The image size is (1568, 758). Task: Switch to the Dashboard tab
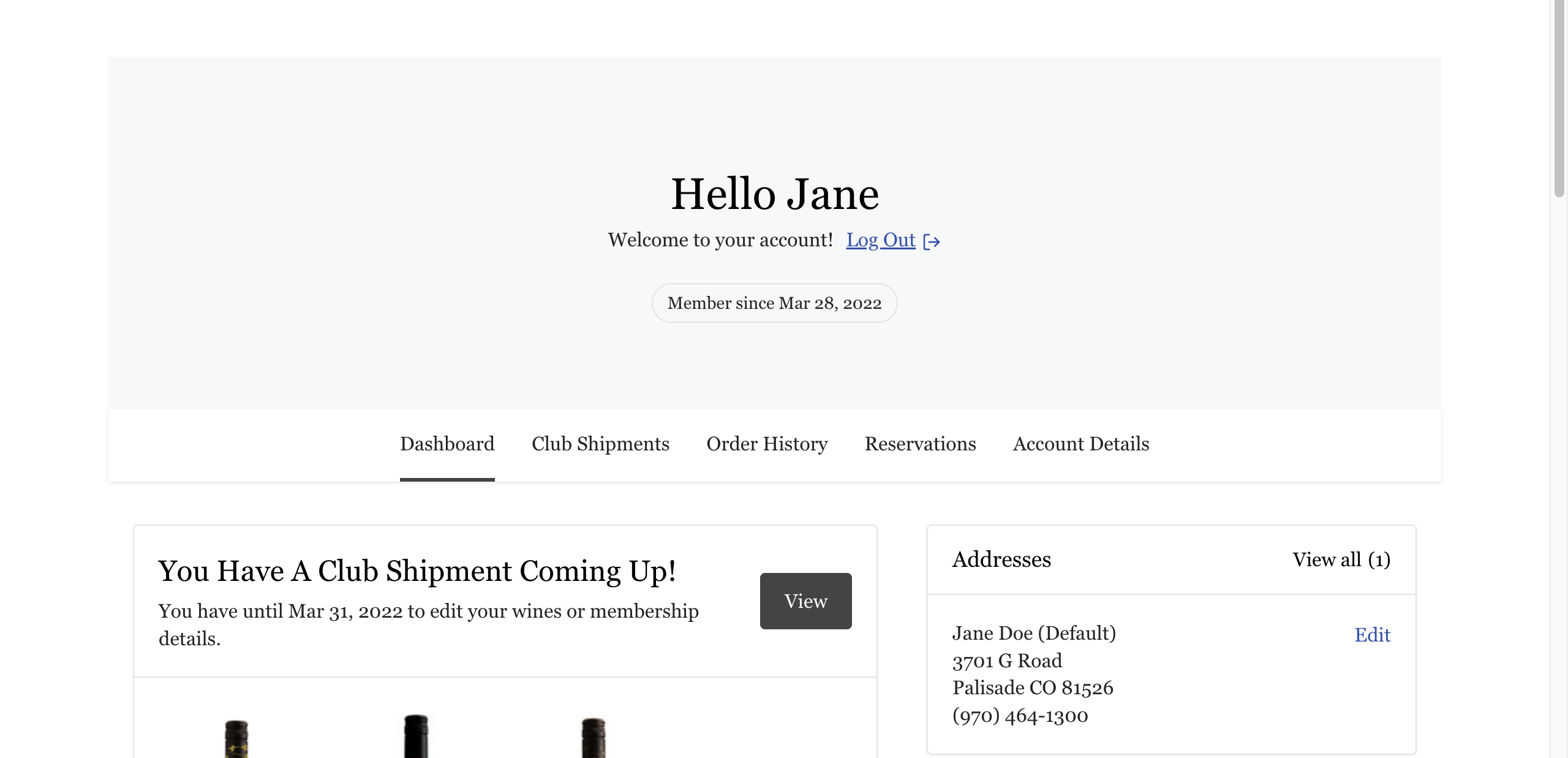pos(447,444)
